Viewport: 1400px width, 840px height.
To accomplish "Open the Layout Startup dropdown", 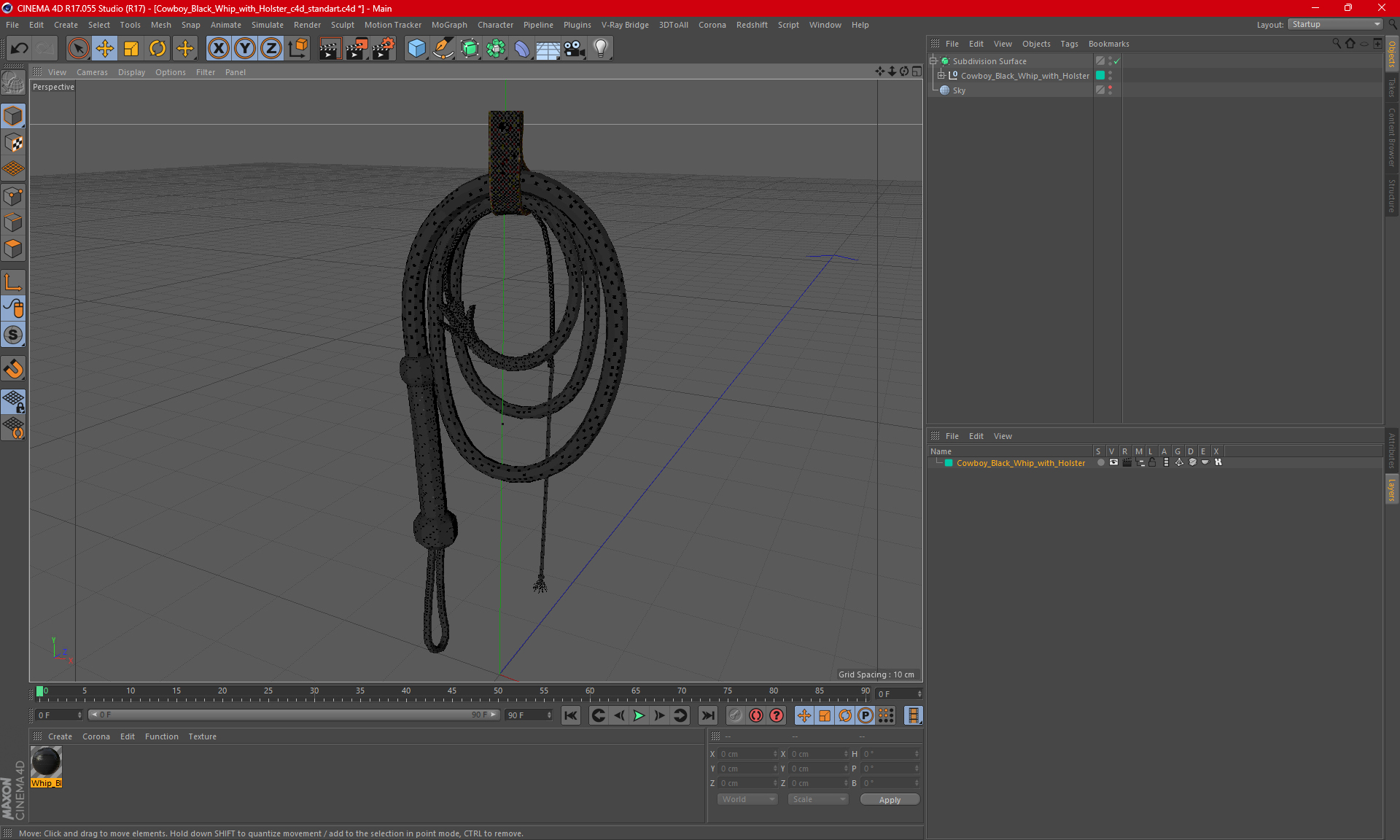I will pos(1335,24).
